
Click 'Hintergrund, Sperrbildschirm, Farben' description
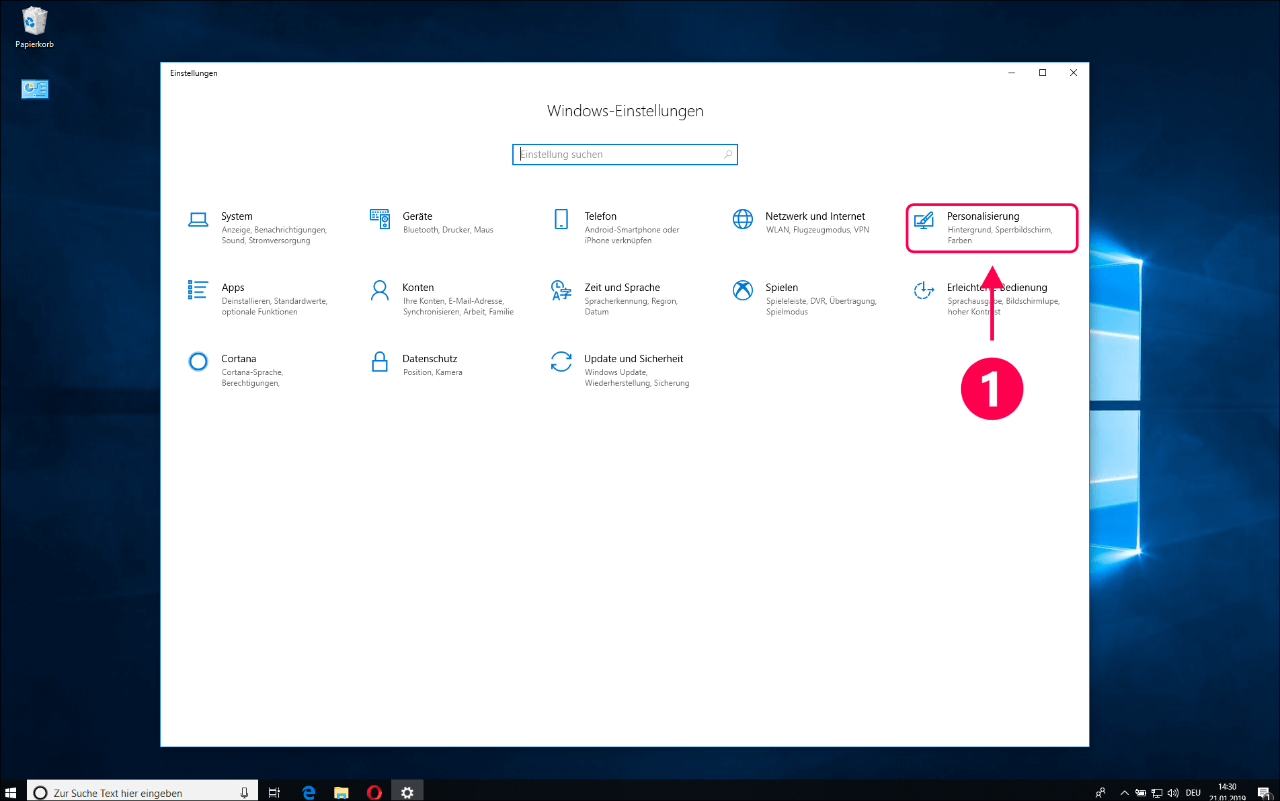(x=999, y=235)
